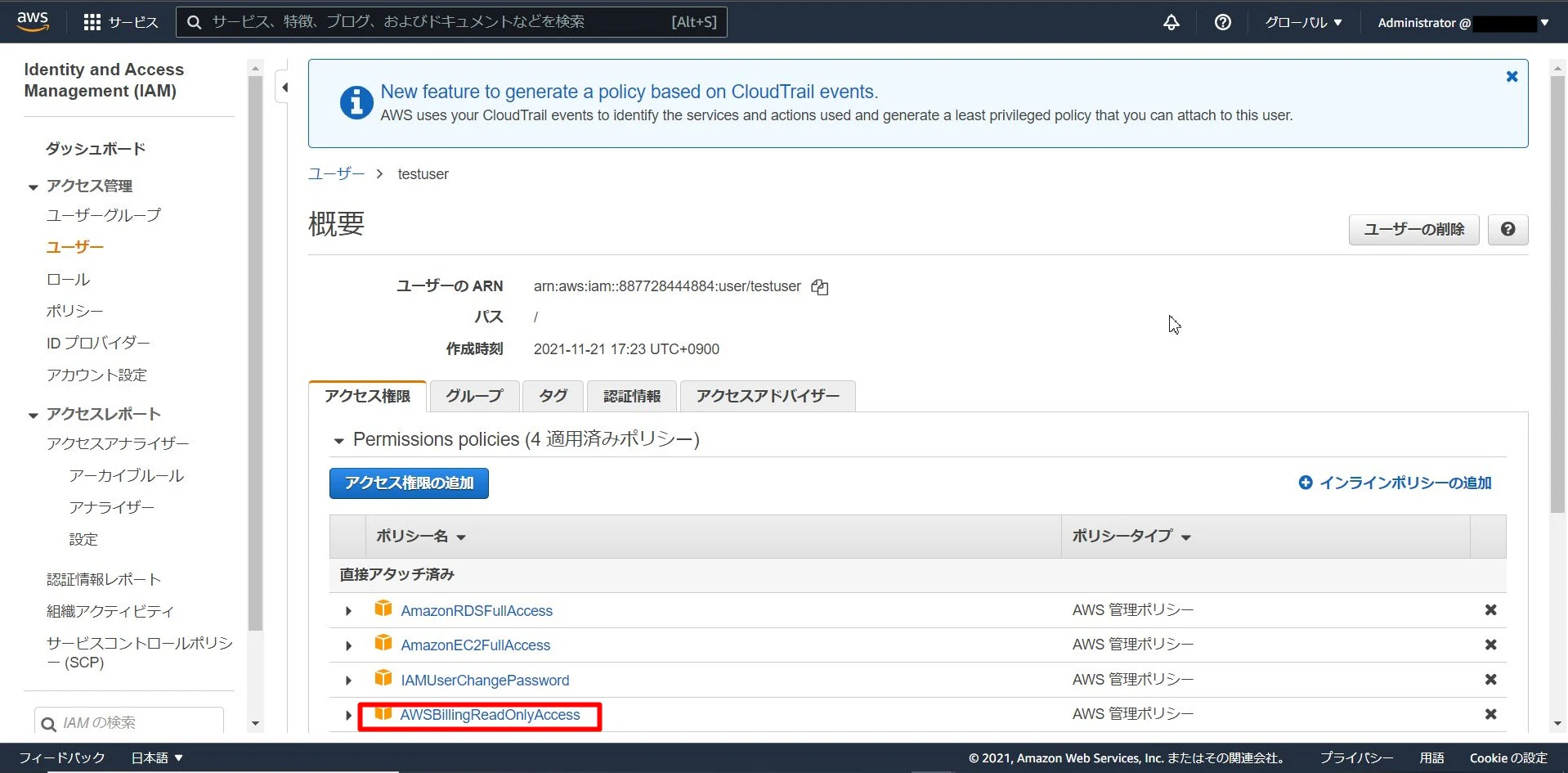Detach the AmazonRDSFullAccess policy
The width and height of the screenshot is (1568, 773).
[x=1491, y=610]
